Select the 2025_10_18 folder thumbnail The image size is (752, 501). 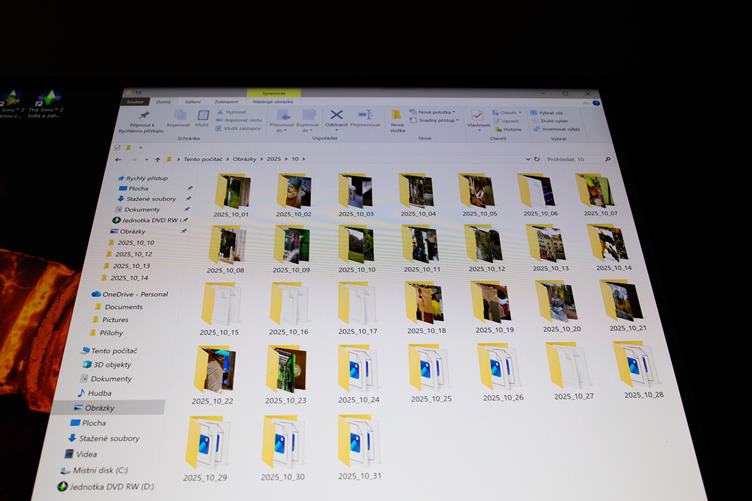pos(425,303)
